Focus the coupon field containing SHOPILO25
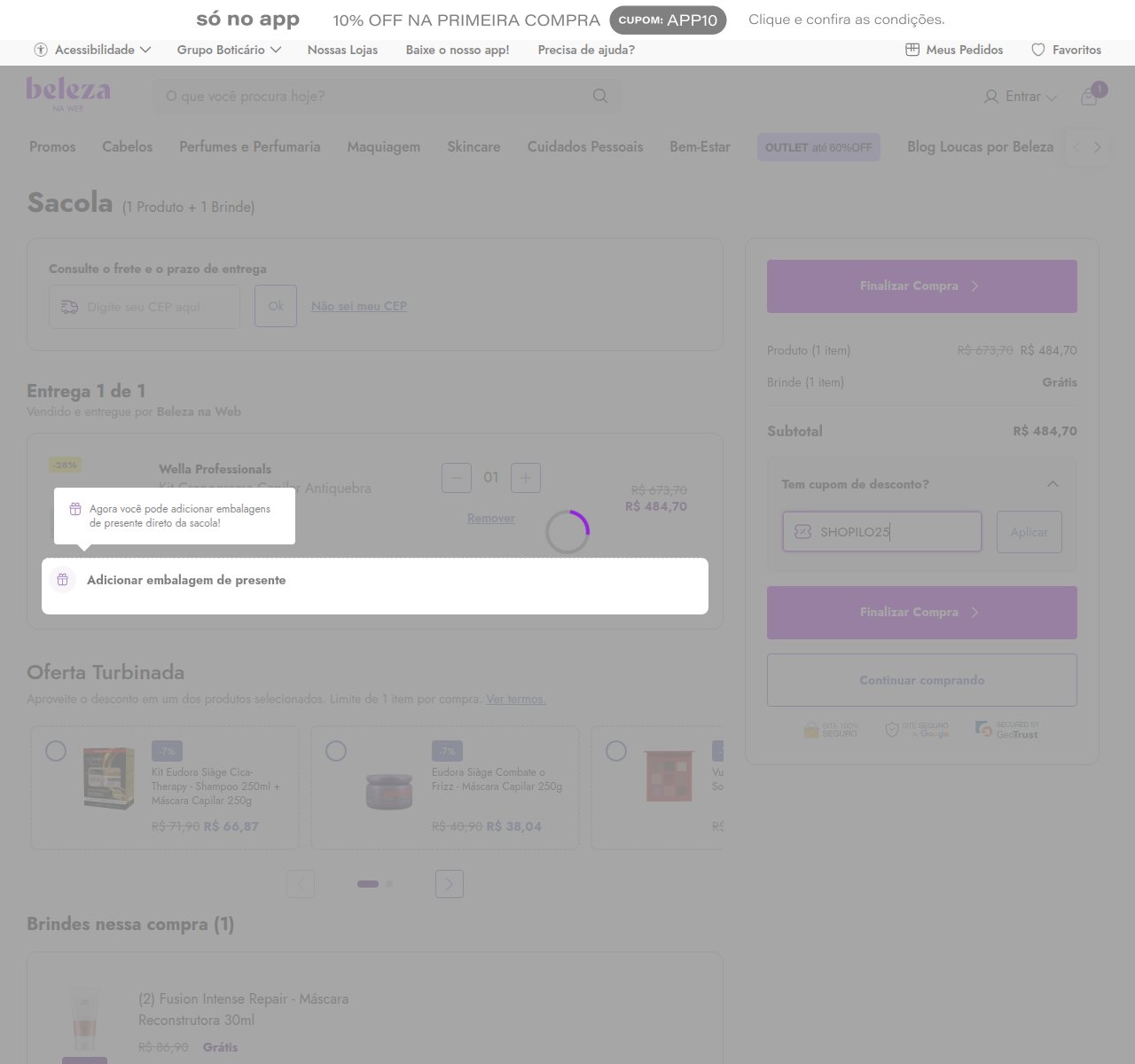Image resolution: width=1135 pixels, height=1064 pixels. point(882,532)
